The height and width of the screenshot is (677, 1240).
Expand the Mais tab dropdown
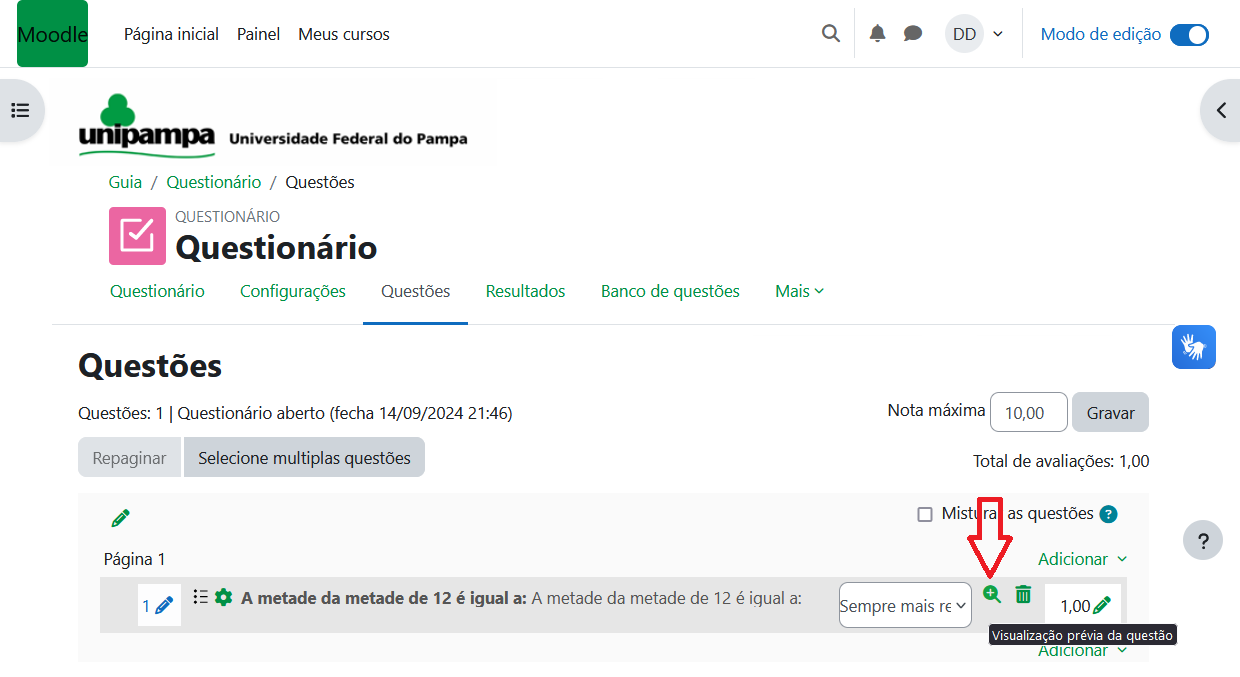(x=799, y=291)
